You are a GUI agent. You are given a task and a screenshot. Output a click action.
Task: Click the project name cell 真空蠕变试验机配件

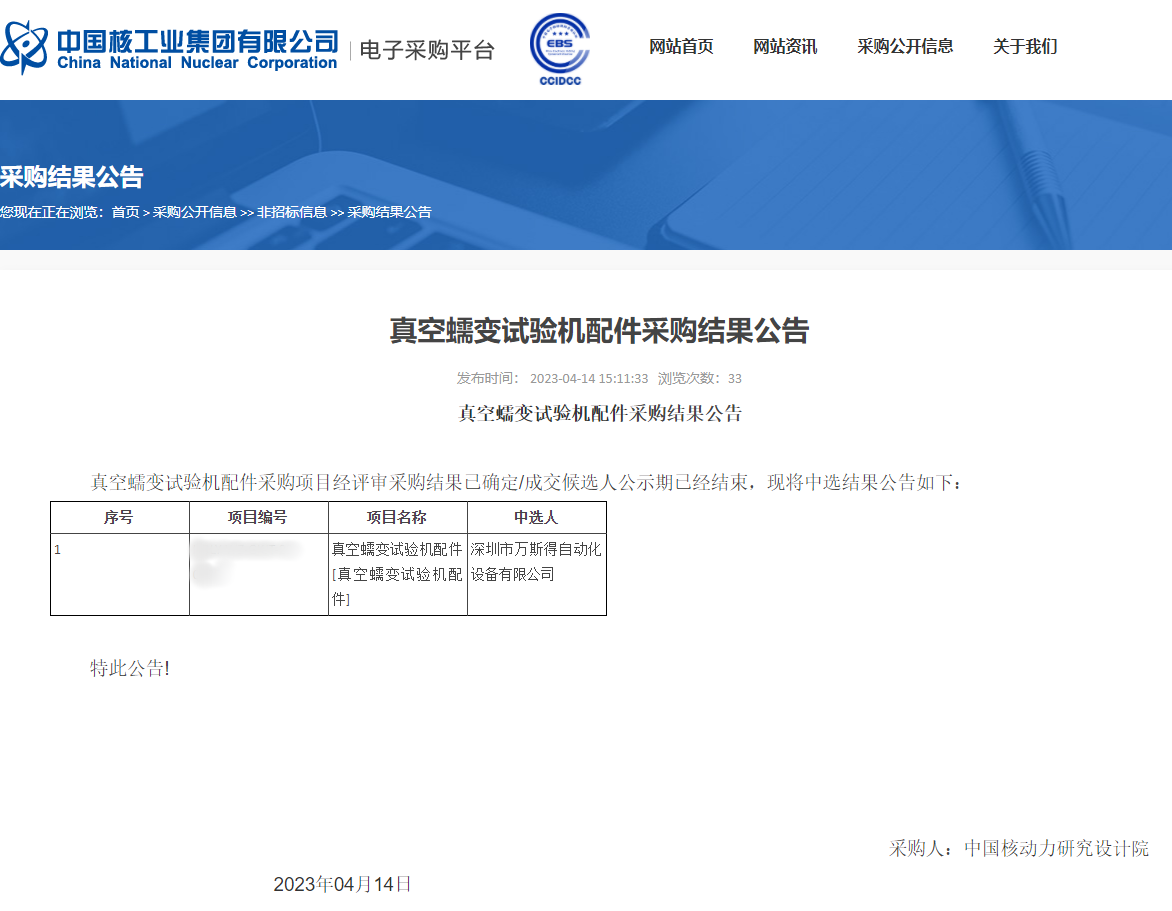[x=398, y=574]
